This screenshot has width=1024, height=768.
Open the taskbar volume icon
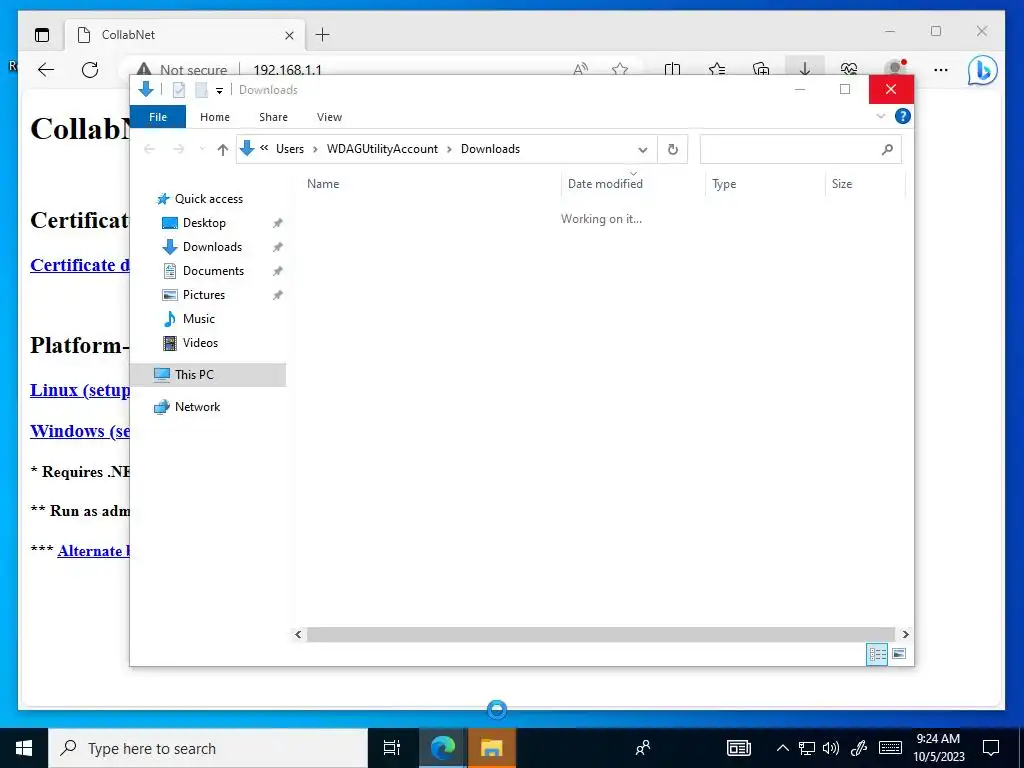click(x=831, y=748)
